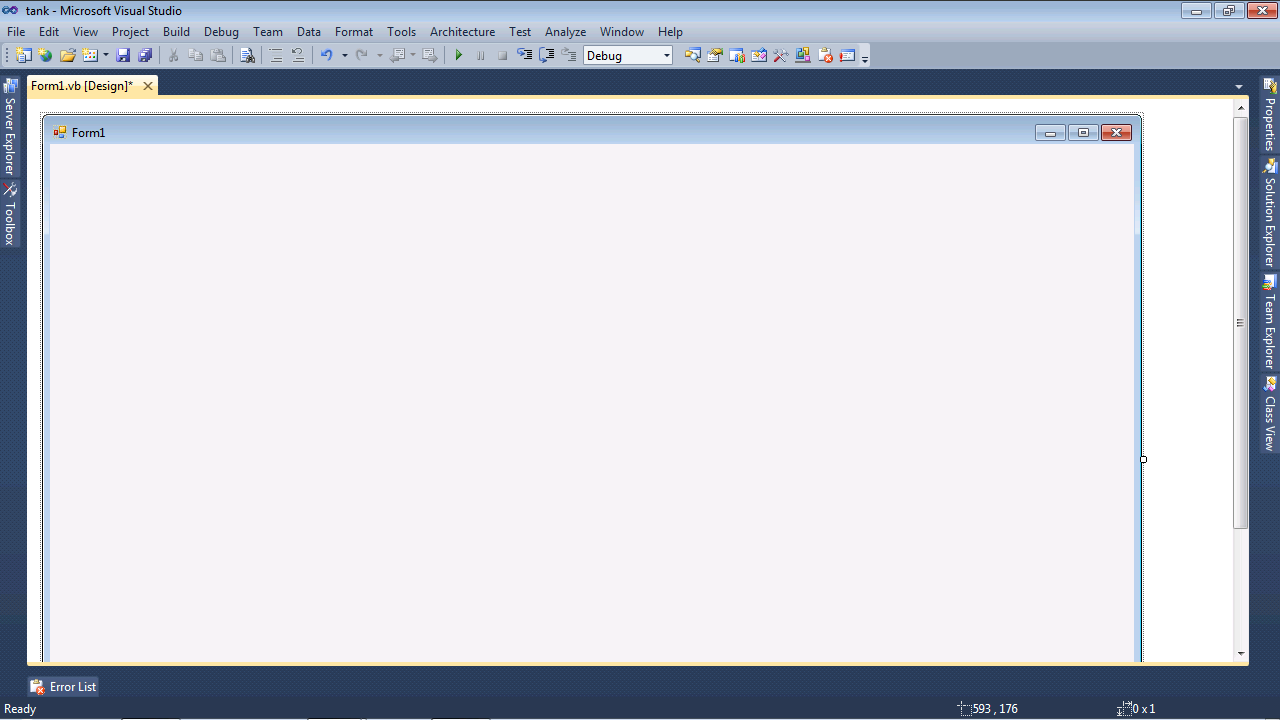Start debugging with green play icon
Viewport: 1280px width, 720px height.
tap(459, 56)
